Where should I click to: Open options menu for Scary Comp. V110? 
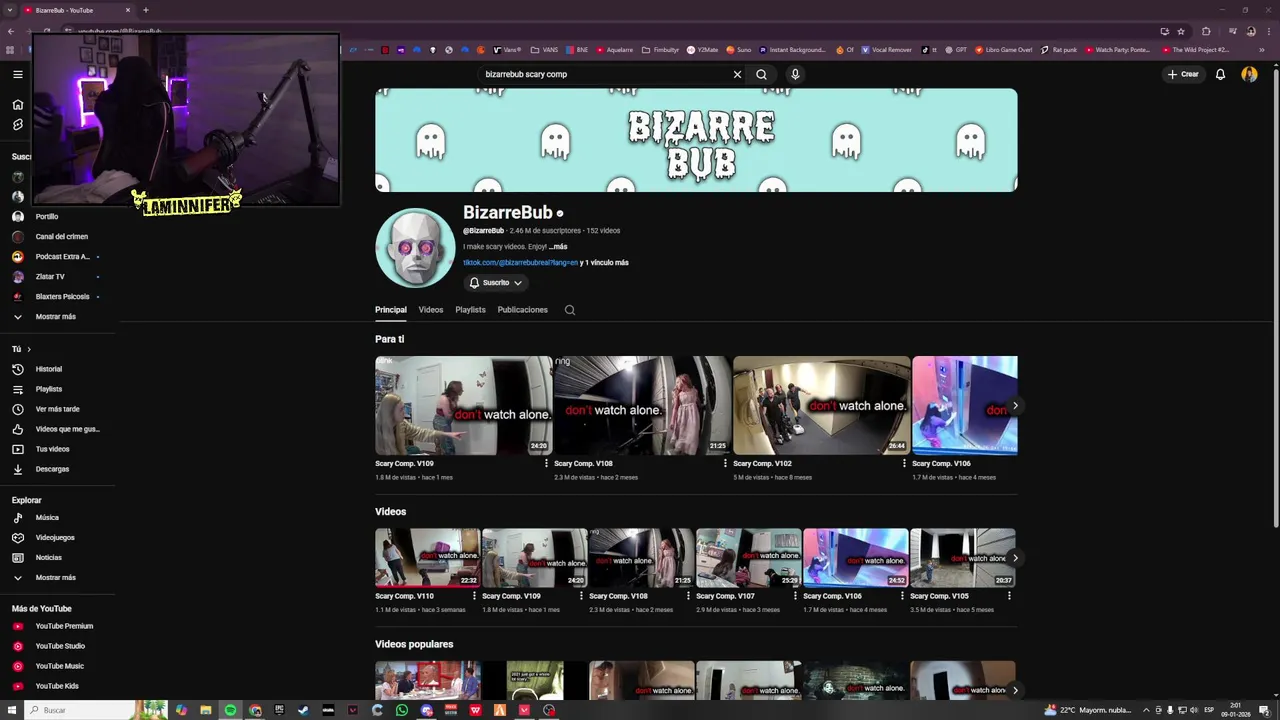474,596
